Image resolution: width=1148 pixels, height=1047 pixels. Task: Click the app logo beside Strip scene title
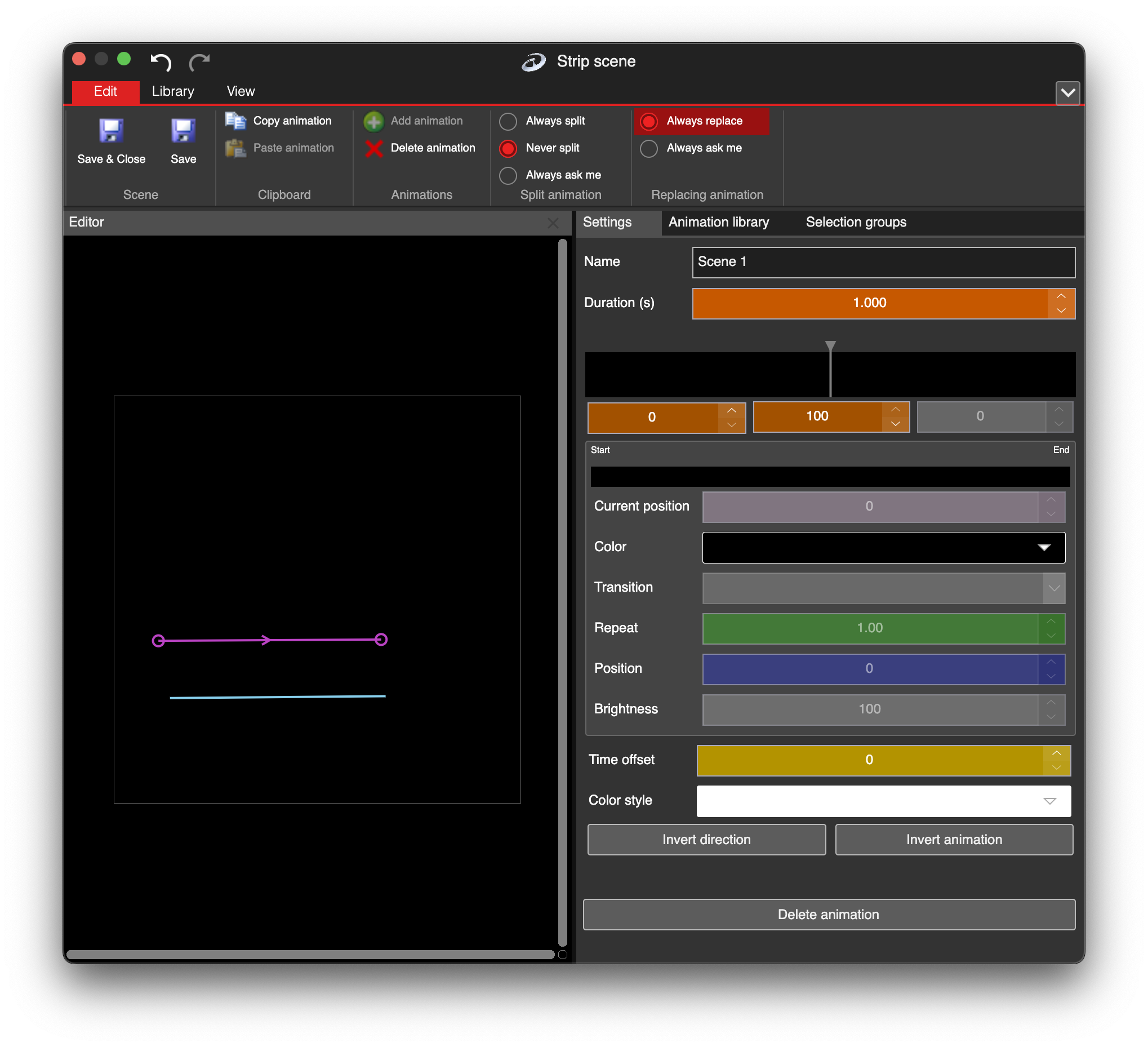point(533,61)
